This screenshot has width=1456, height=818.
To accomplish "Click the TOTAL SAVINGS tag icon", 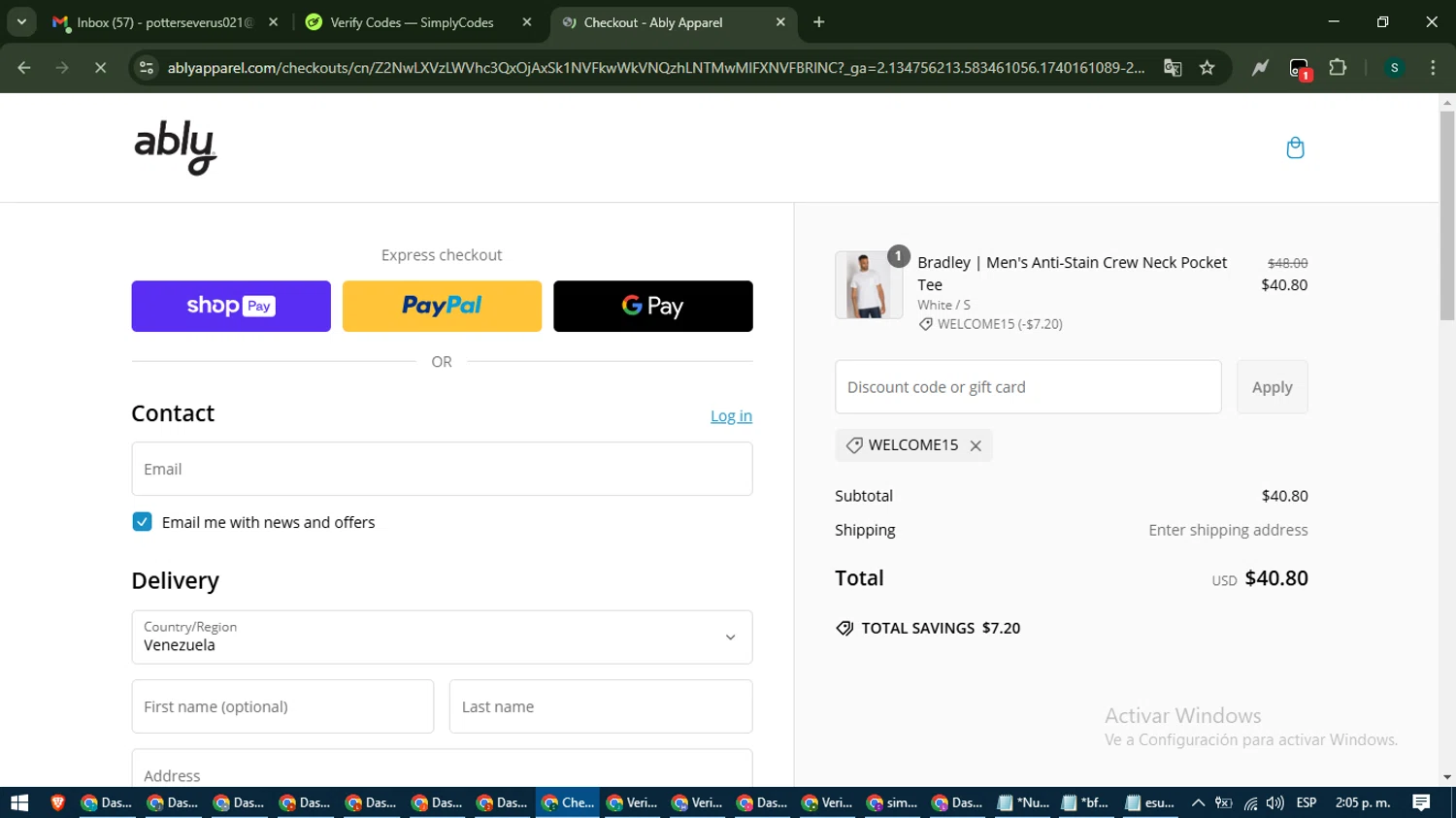I will 844,629.
